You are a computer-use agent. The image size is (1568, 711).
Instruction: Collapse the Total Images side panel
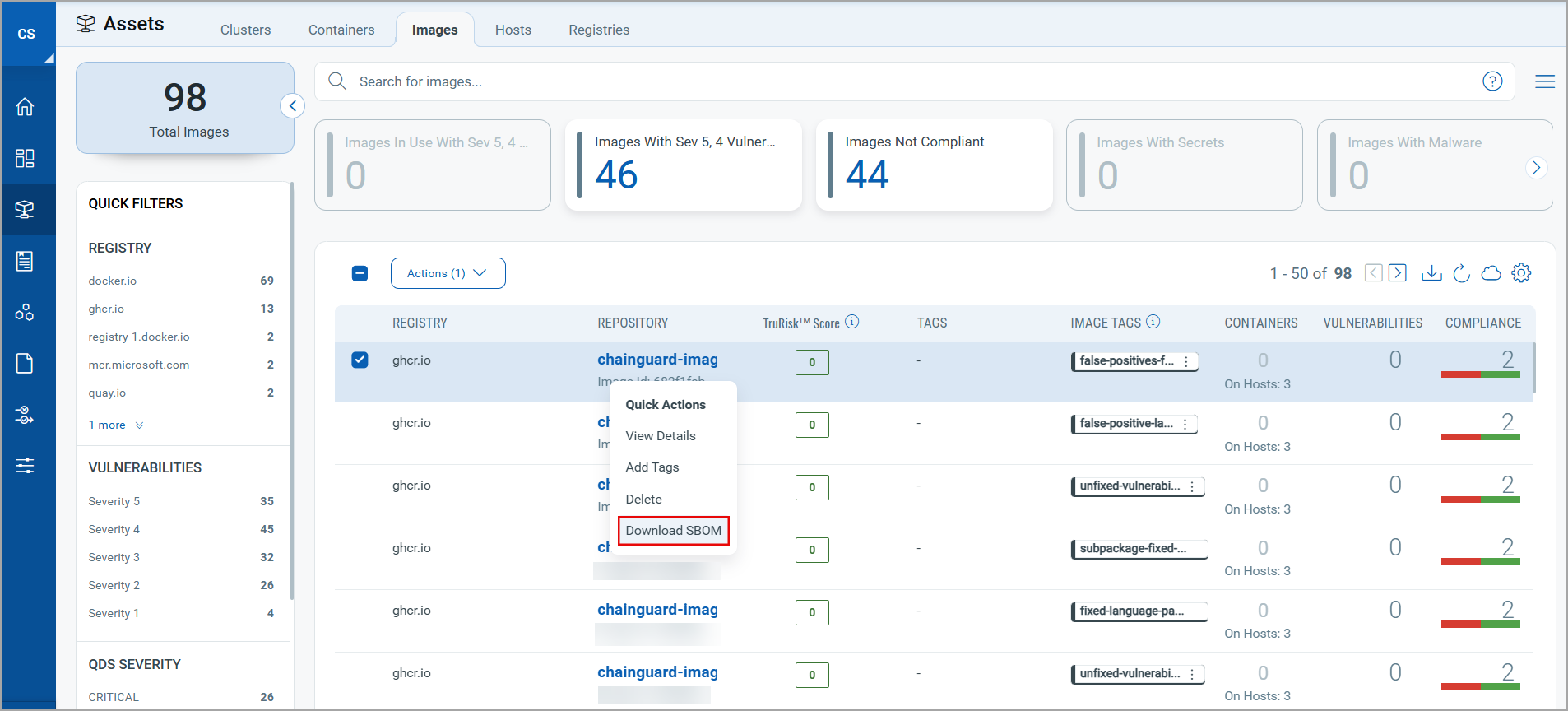(293, 106)
